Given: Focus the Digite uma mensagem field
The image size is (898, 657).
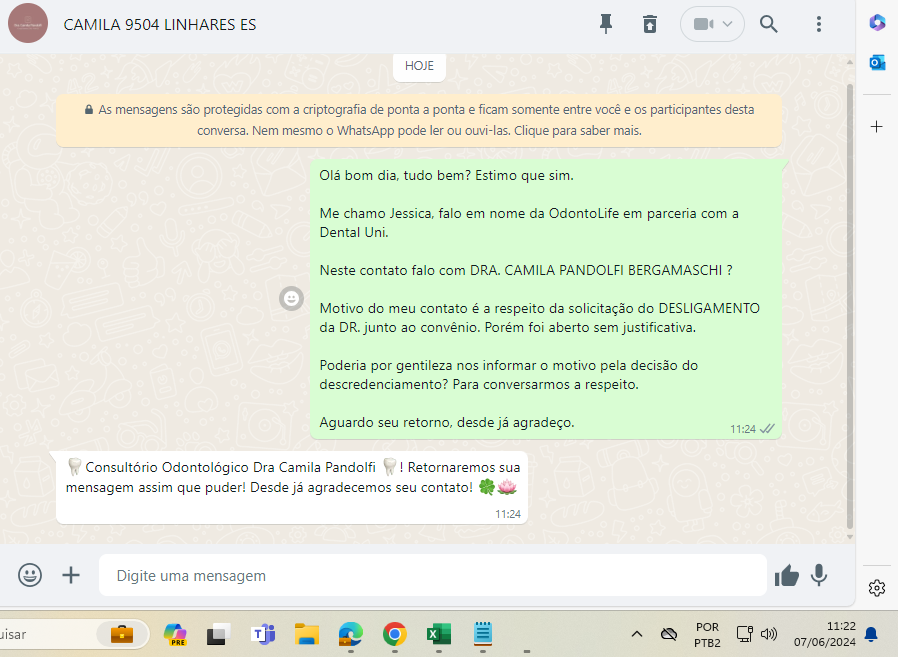Looking at the screenshot, I should click(433, 575).
